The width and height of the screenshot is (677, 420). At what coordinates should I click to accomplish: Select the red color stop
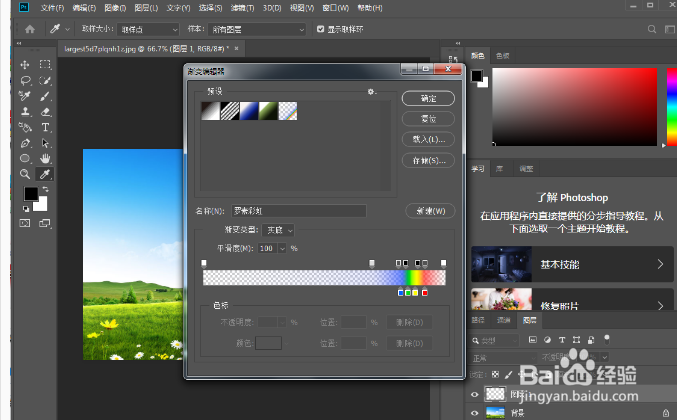pyautogui.click(x=425, y=292)
